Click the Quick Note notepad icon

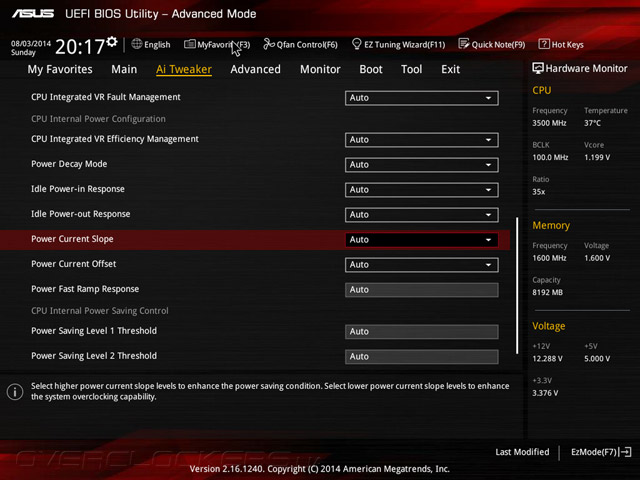[464, 44]
